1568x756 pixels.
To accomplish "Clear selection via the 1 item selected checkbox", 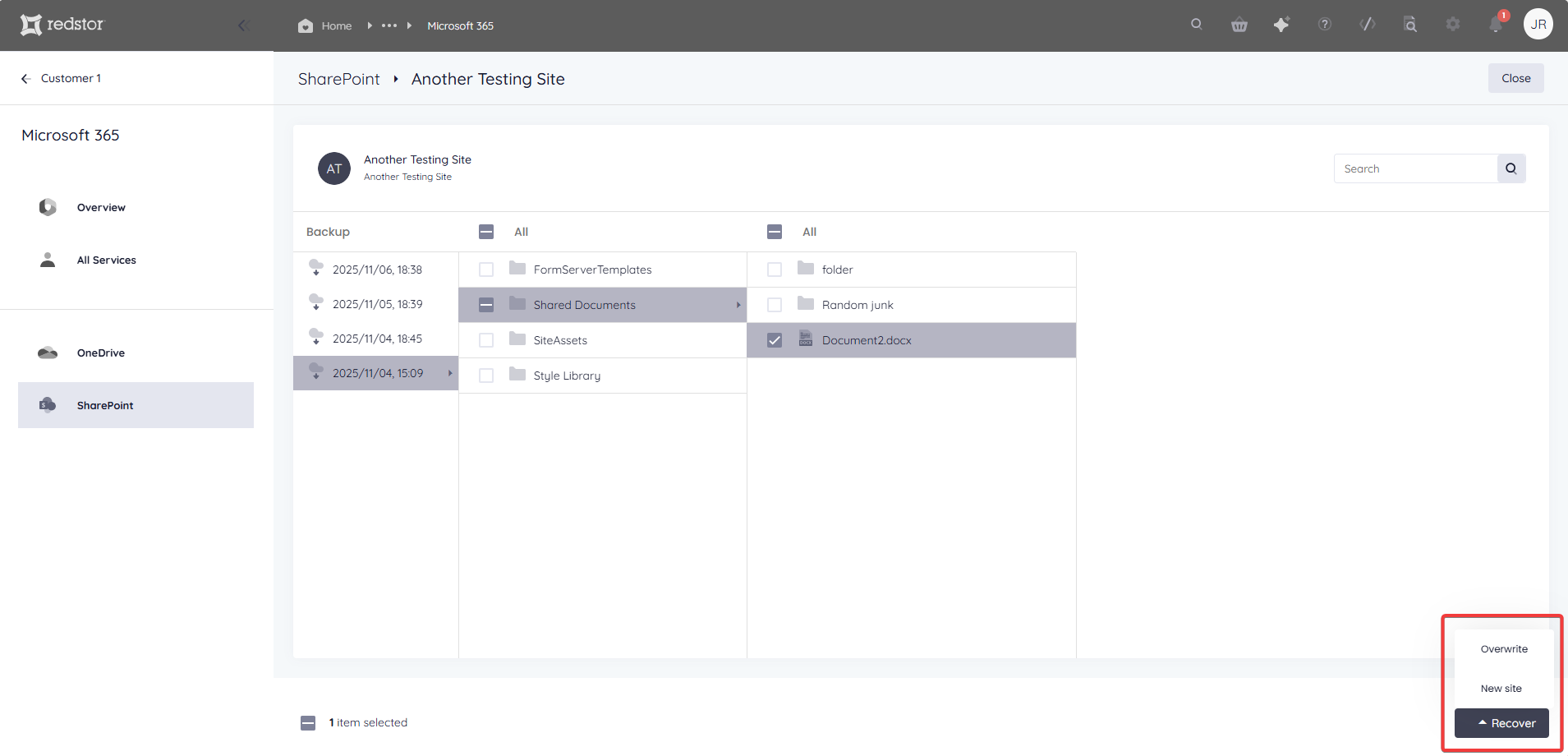I will pyautogui.click(x=308, y=723).
